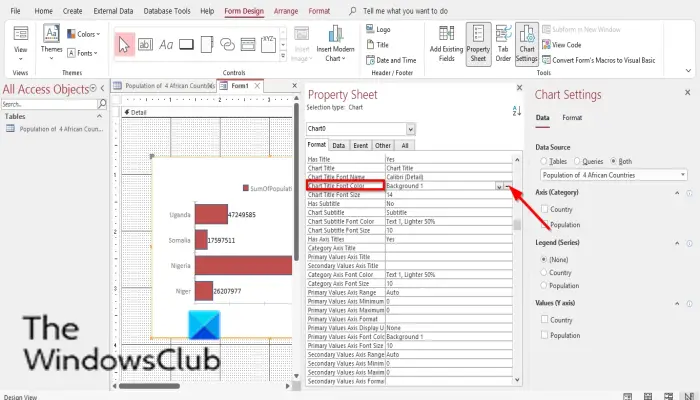Select Population under Legend (Series)
The height and width of the screenshot is (400, 700).
(543, 285)
